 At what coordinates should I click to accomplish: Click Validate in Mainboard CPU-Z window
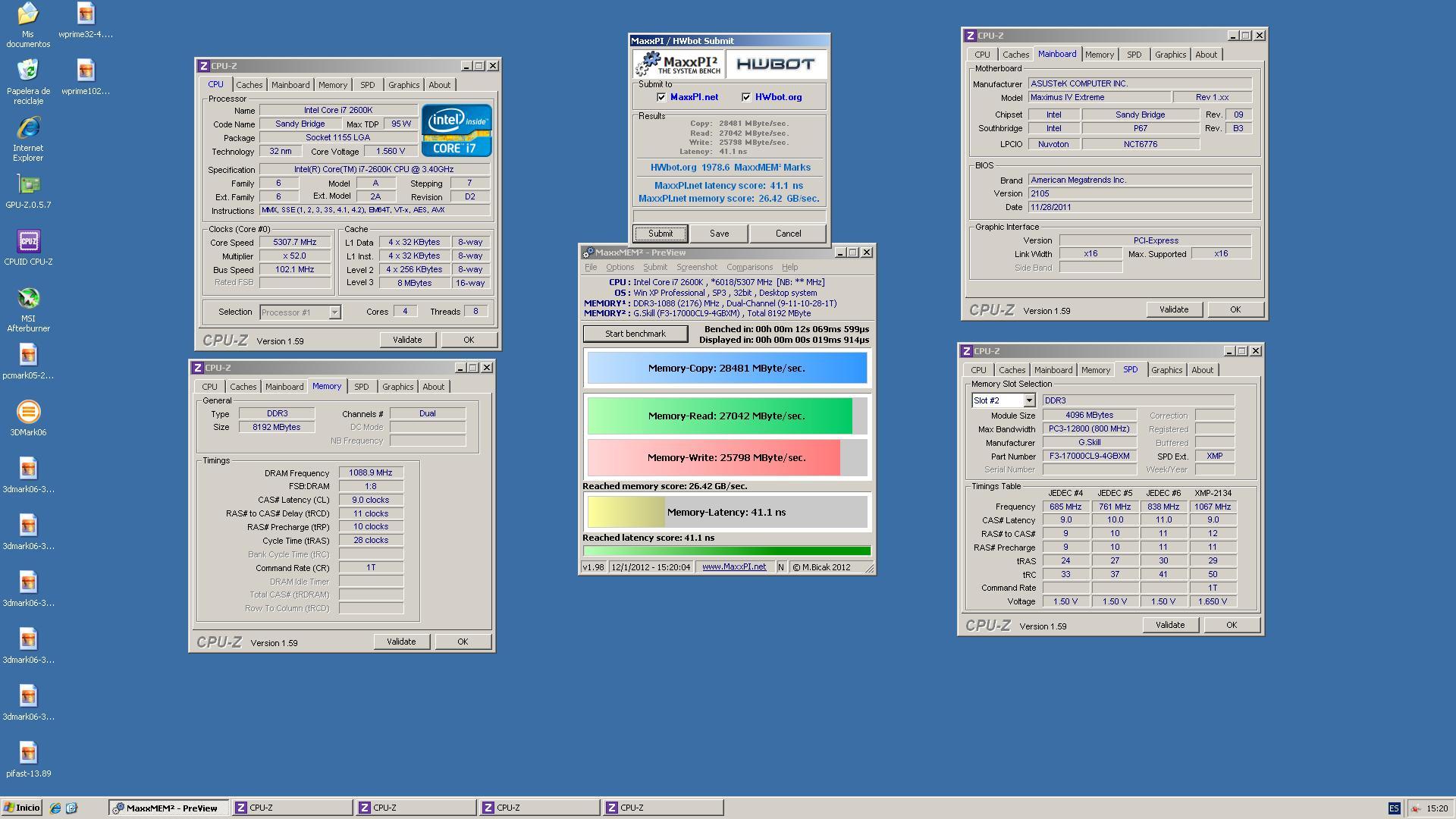(1174, 309)
